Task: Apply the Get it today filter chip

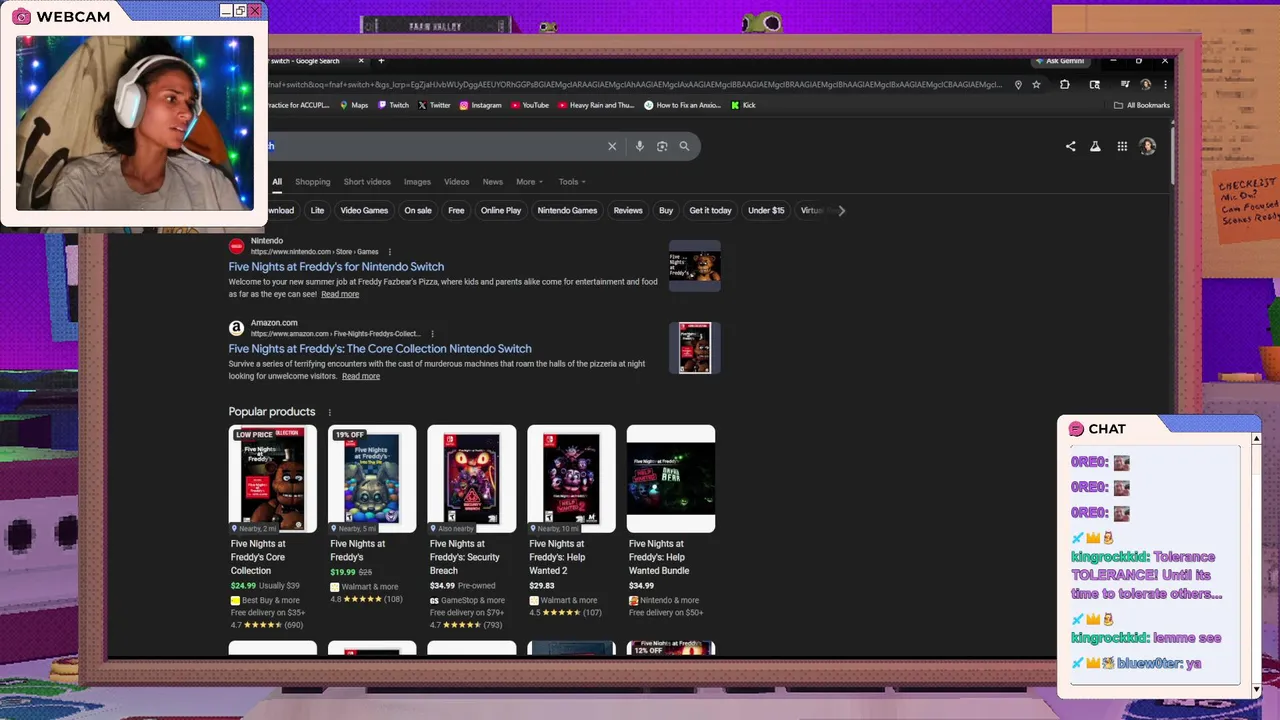Action: [x=710, y=210]
